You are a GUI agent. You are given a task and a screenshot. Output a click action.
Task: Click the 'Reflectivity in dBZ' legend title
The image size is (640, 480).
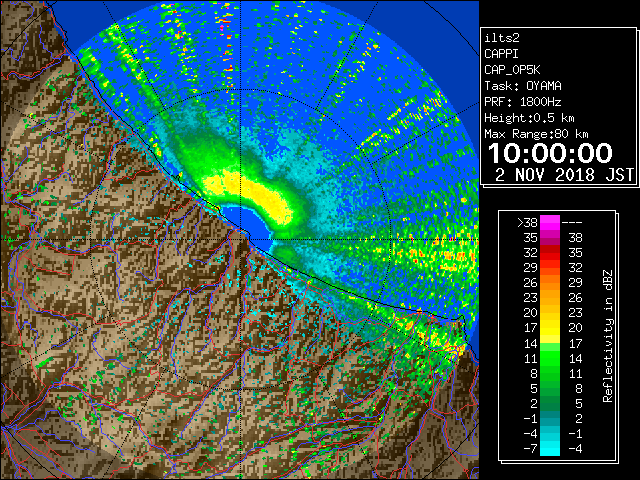(x=608, y=336)
